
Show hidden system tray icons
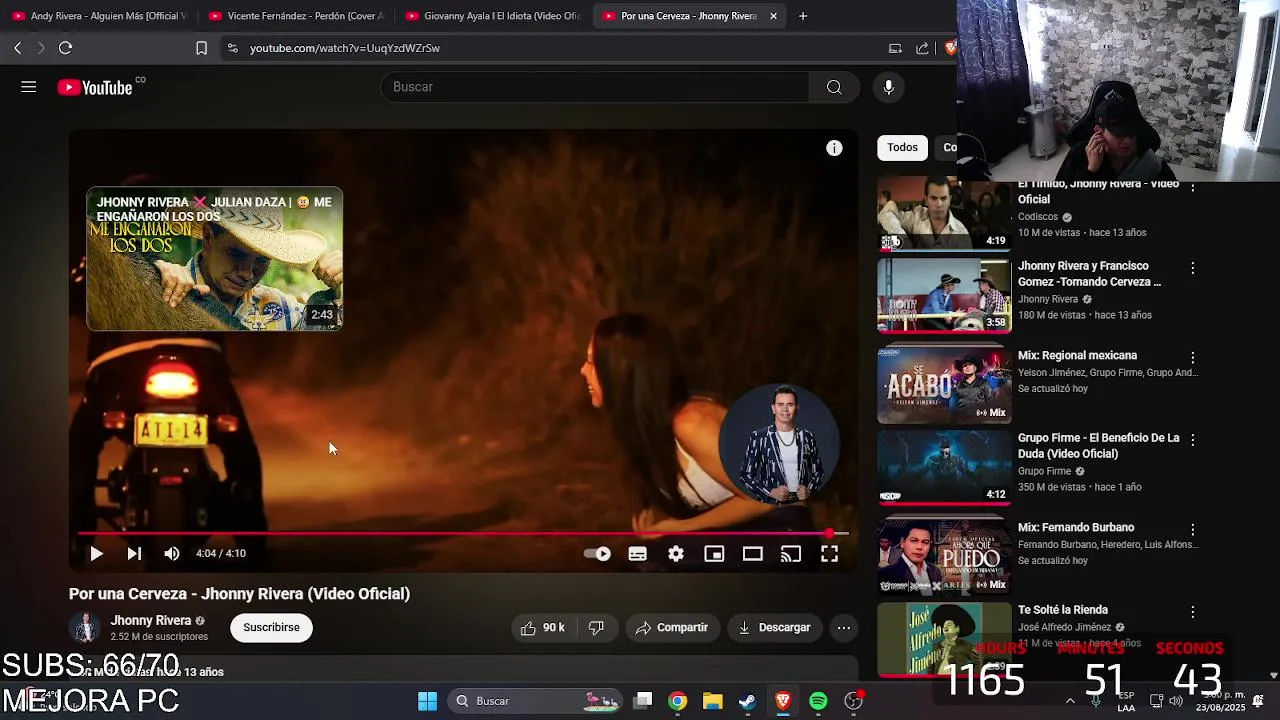(1070, 701)
